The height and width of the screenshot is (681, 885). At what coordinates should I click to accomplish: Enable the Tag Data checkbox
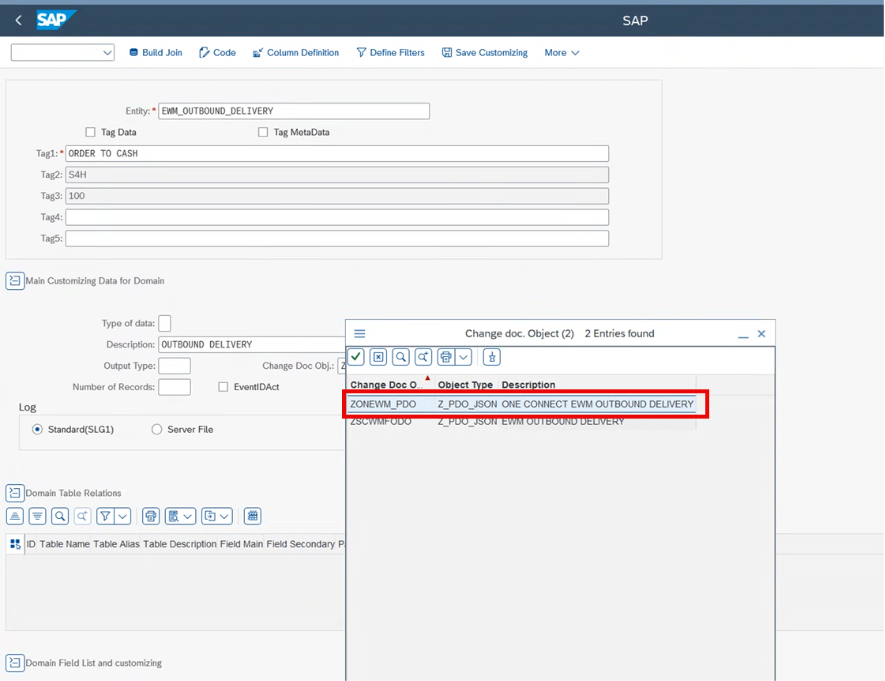[91, 132]
